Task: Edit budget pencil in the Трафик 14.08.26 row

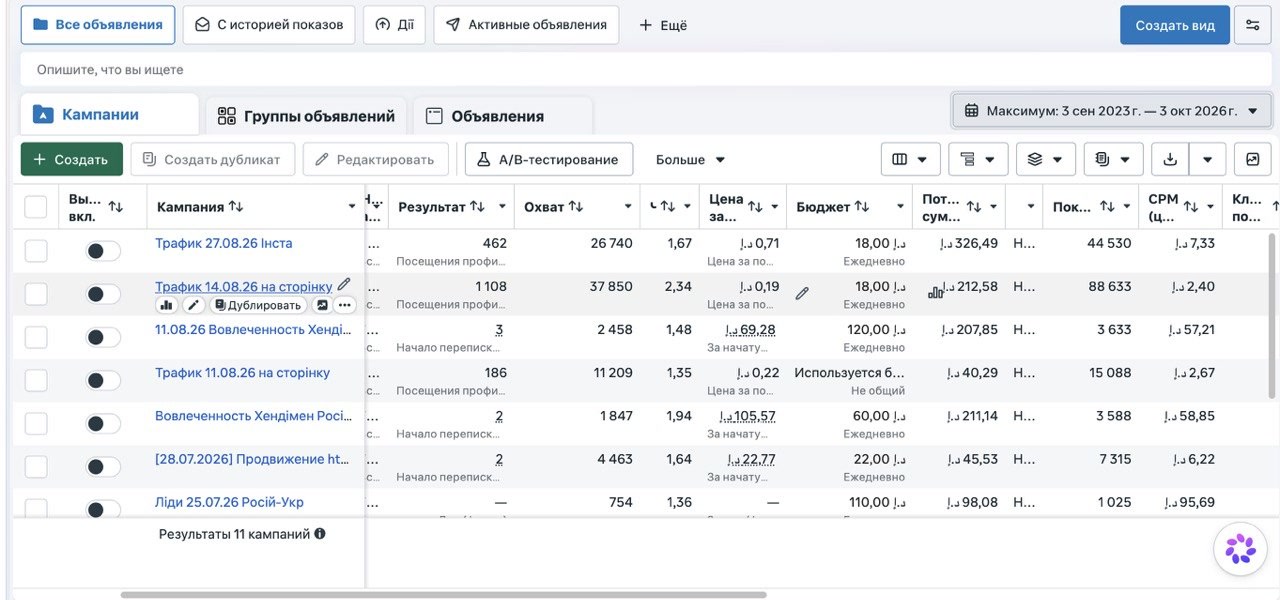Action: 802,294
